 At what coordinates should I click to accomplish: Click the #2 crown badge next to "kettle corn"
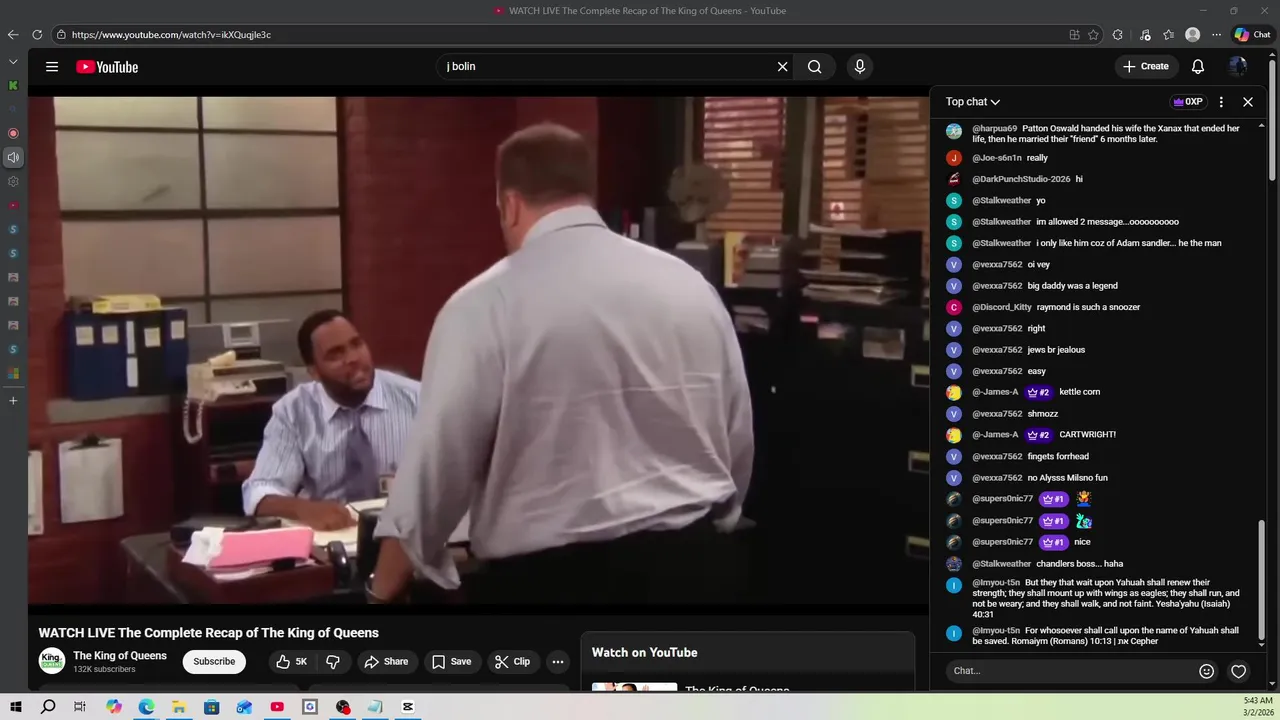click(x=1038, y=392)
